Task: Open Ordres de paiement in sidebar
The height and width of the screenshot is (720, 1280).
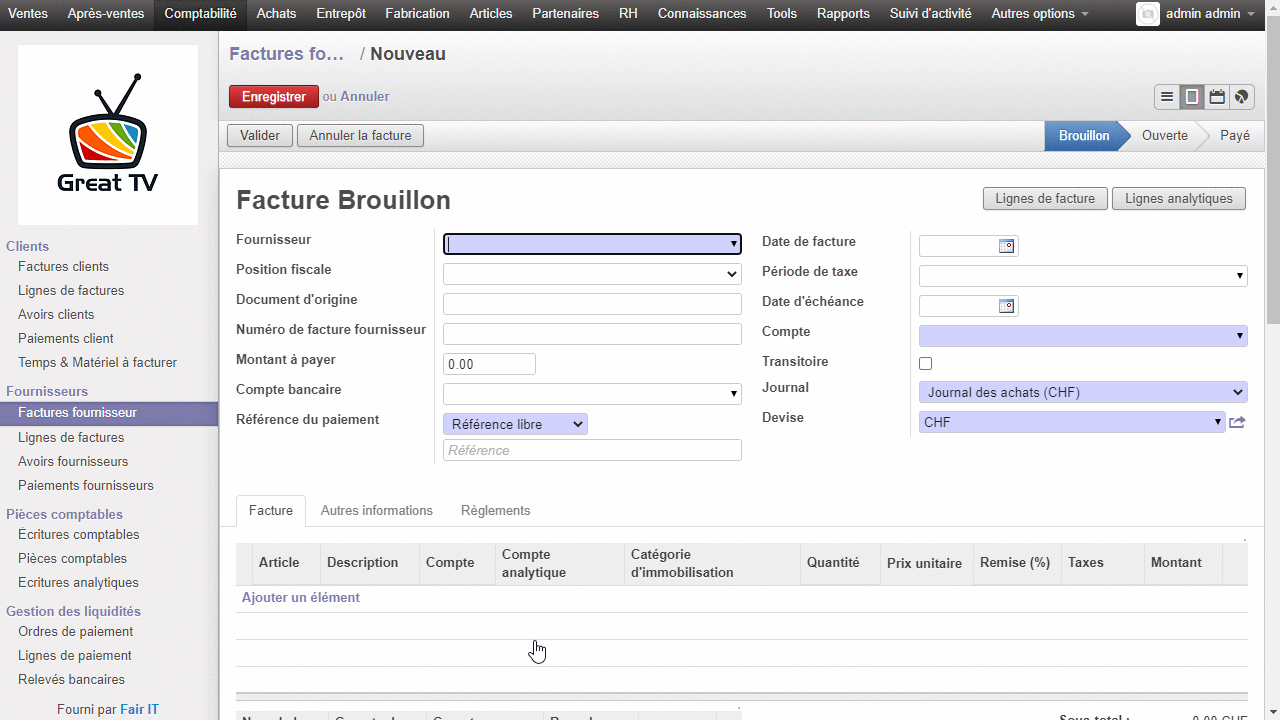Action: [75, 631]
